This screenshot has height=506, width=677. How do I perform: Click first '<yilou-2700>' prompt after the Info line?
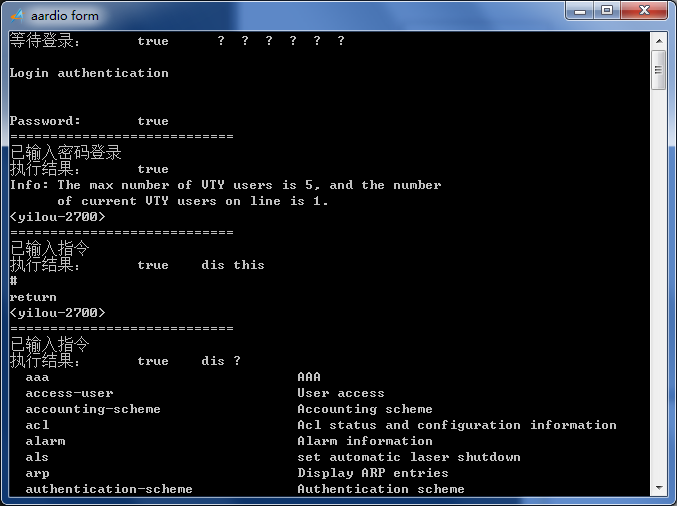(57, 217)
